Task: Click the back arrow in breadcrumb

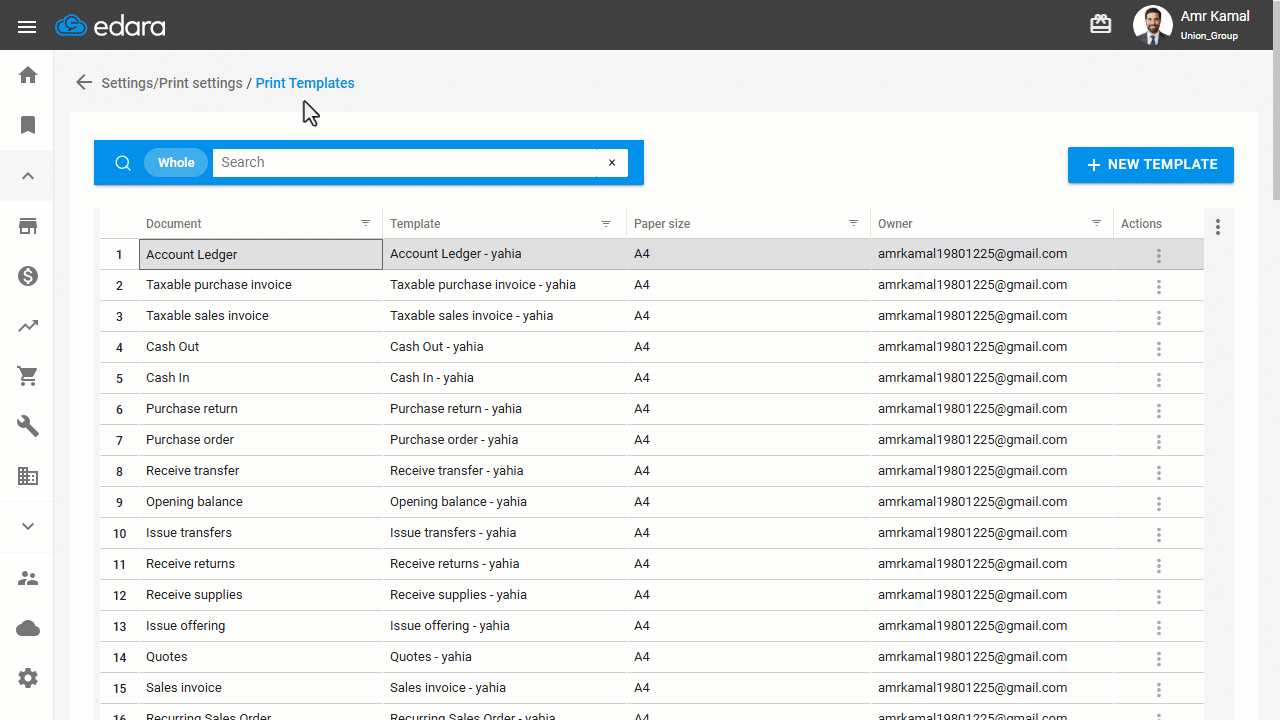Action: (84, 83)
